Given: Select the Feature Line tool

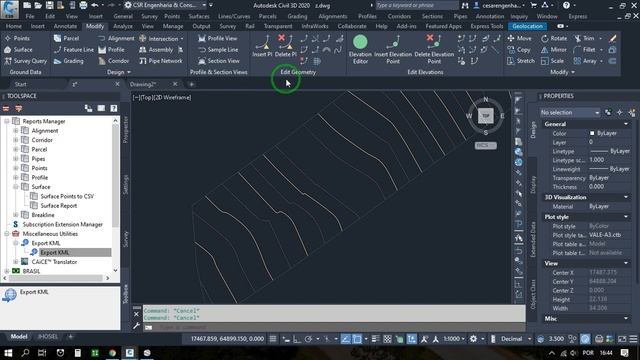Looking at the screenshot, I should point(74,50).
